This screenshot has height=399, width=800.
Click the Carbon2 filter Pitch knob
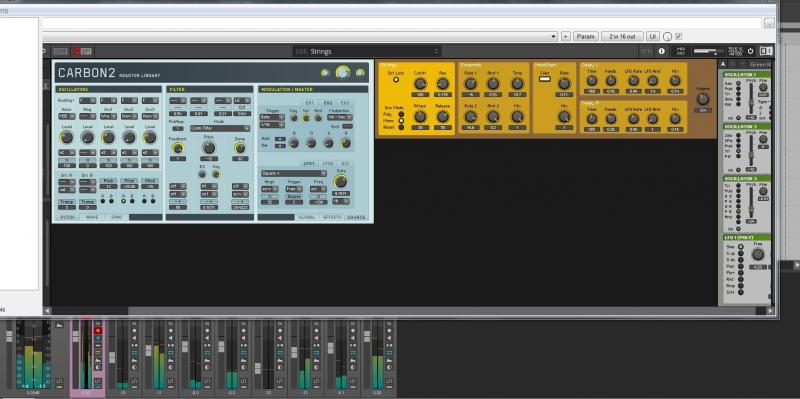tap(208, 147)
